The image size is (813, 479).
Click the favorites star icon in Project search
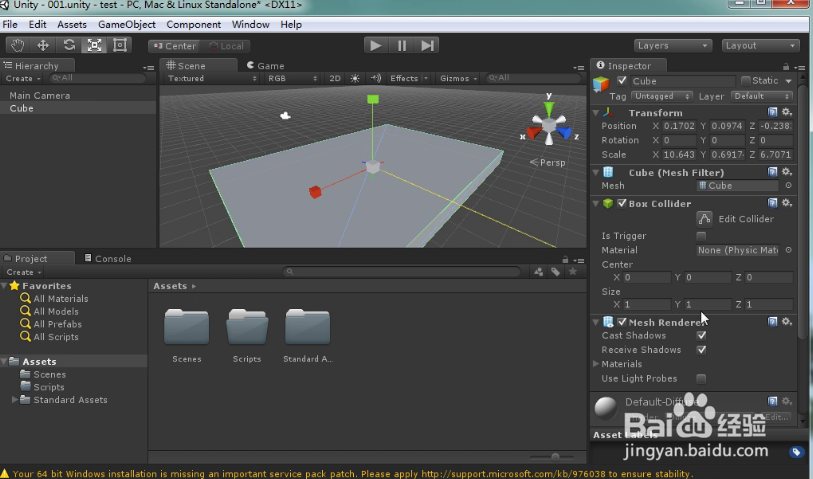coord(572,272)
